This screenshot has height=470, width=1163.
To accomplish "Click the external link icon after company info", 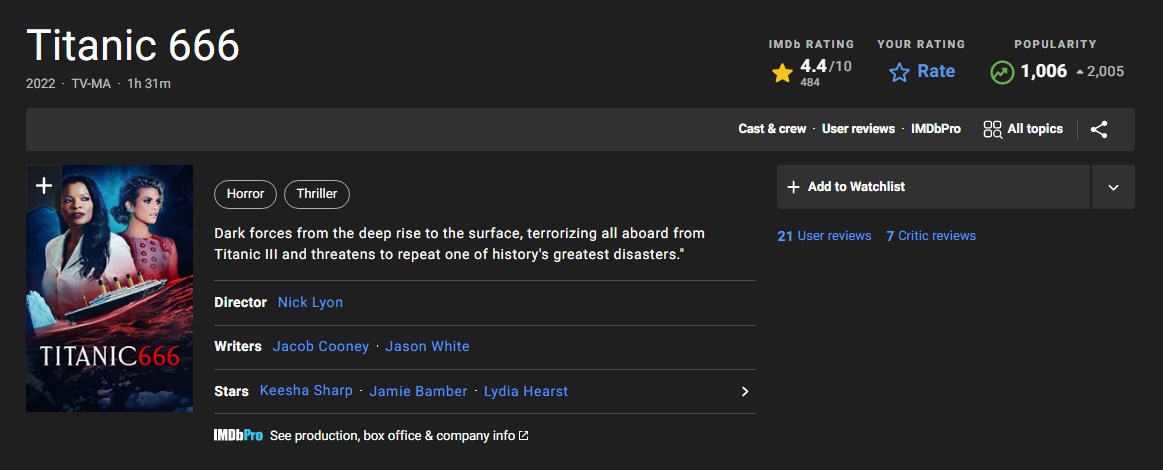I will (524, 436).
